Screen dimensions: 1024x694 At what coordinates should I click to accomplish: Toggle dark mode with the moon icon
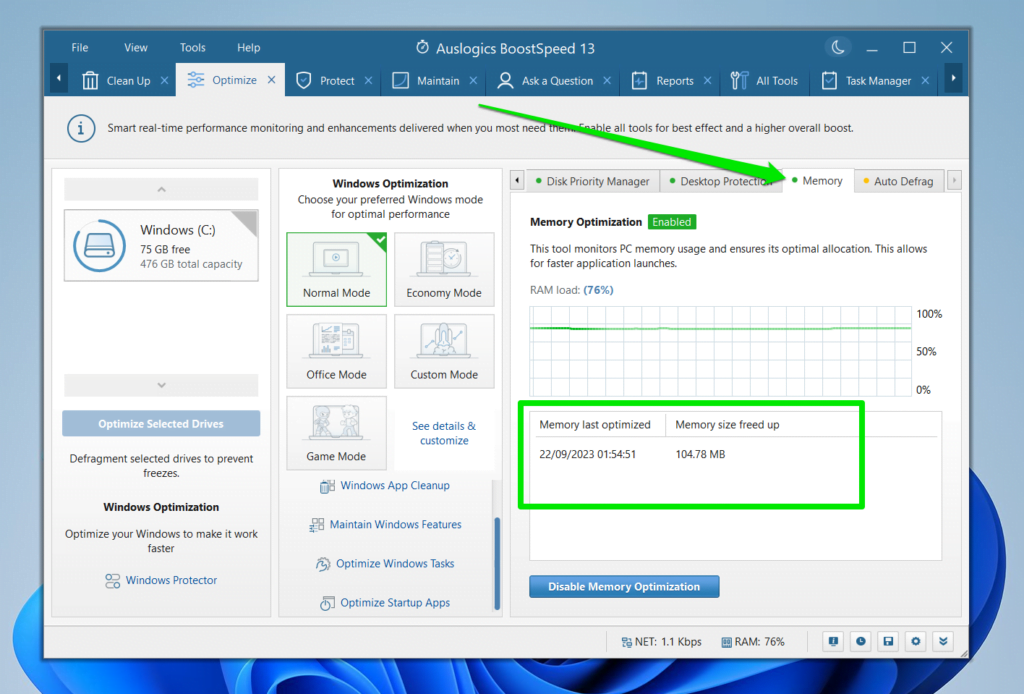tap(838, 46)
